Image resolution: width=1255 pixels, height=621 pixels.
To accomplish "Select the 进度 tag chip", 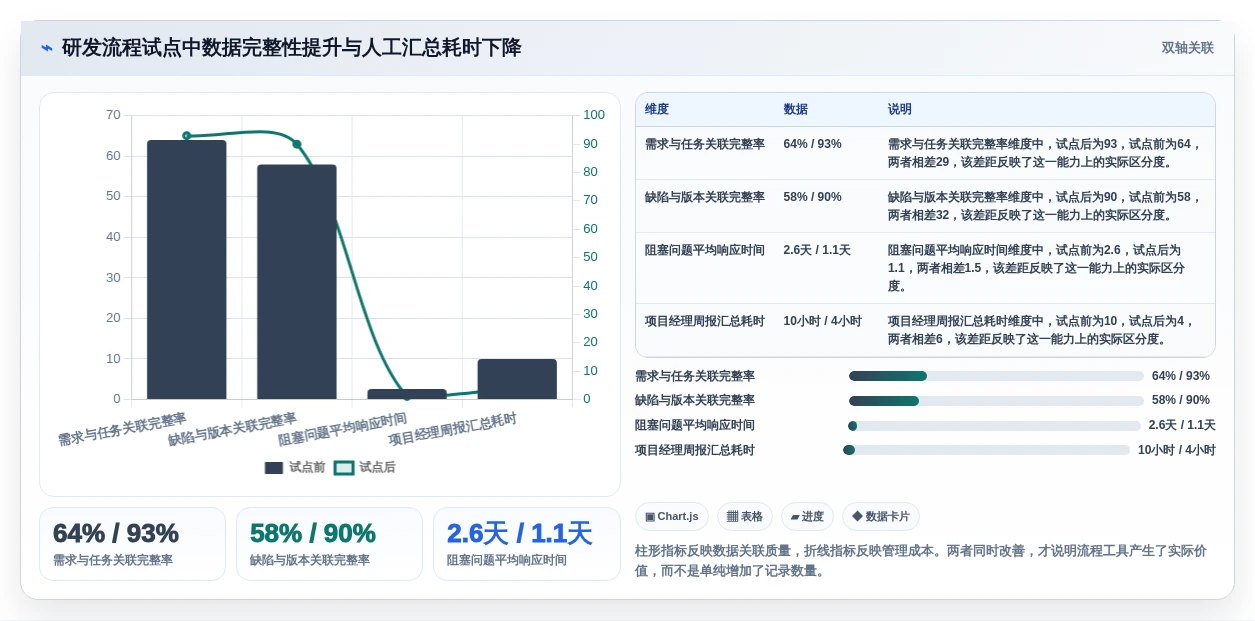I will tap(807, 516).
